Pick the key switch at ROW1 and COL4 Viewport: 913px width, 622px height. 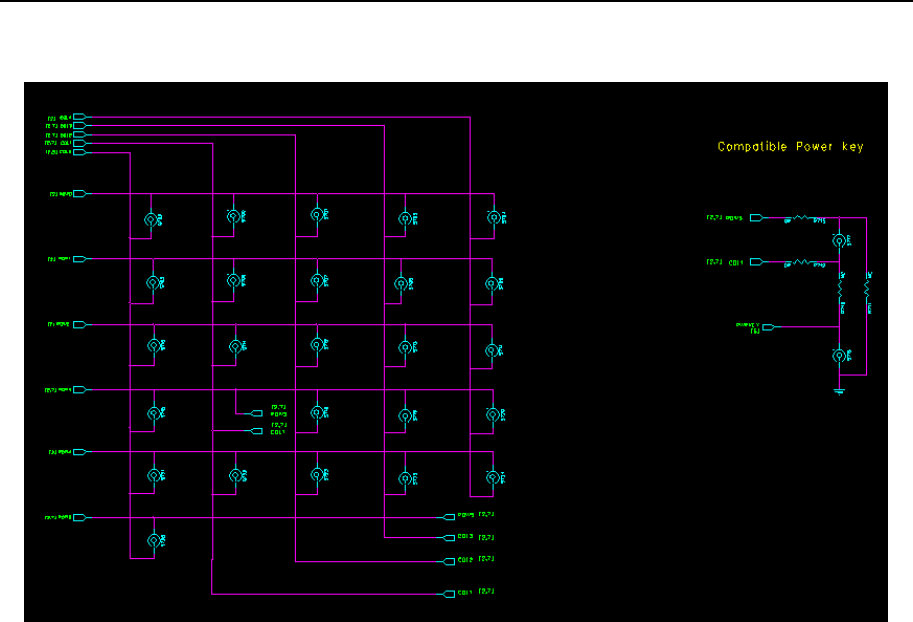tap(492, 284)
